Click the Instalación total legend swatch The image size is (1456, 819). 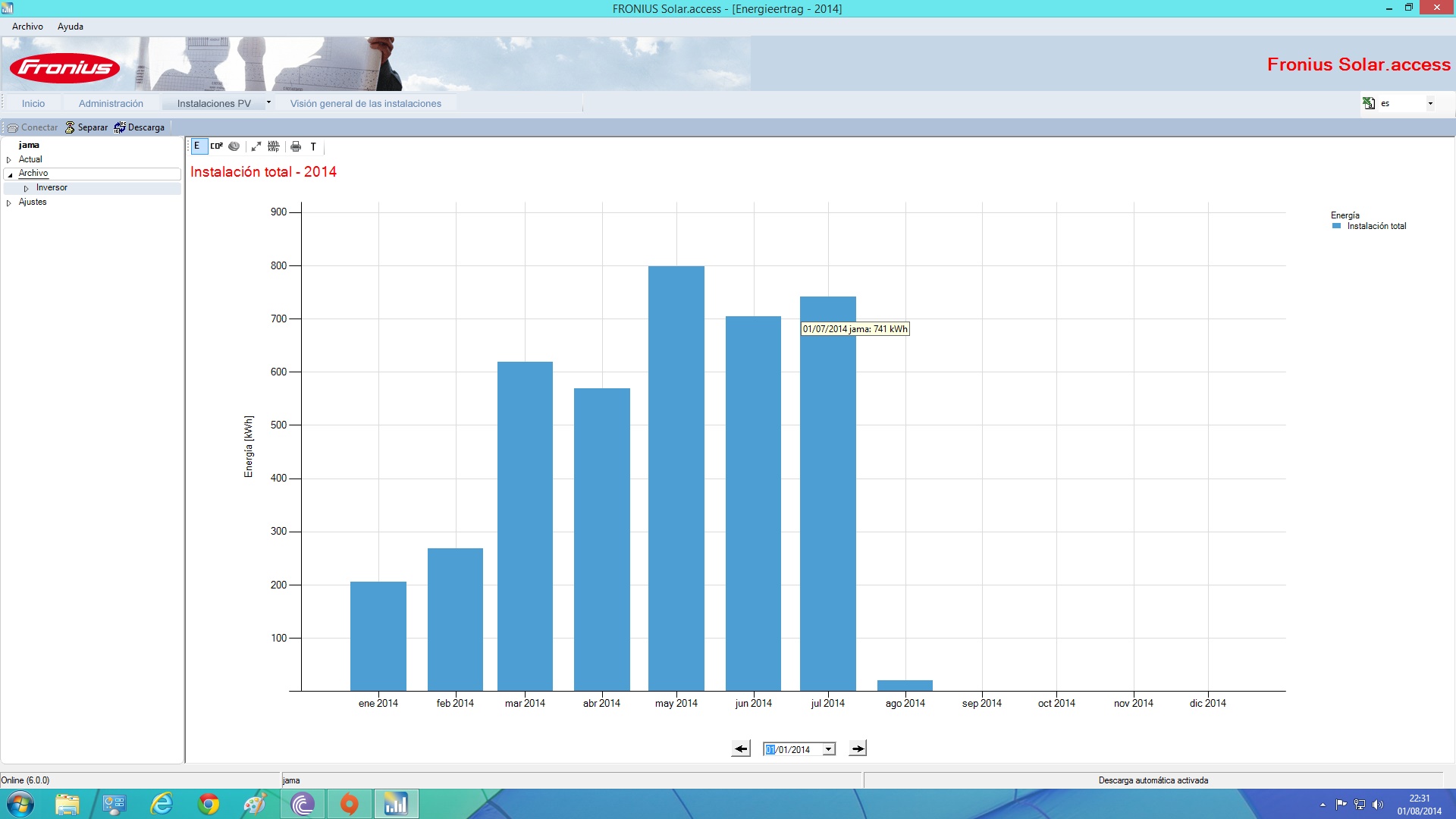pyautogui.click(x=1336, y=226)
